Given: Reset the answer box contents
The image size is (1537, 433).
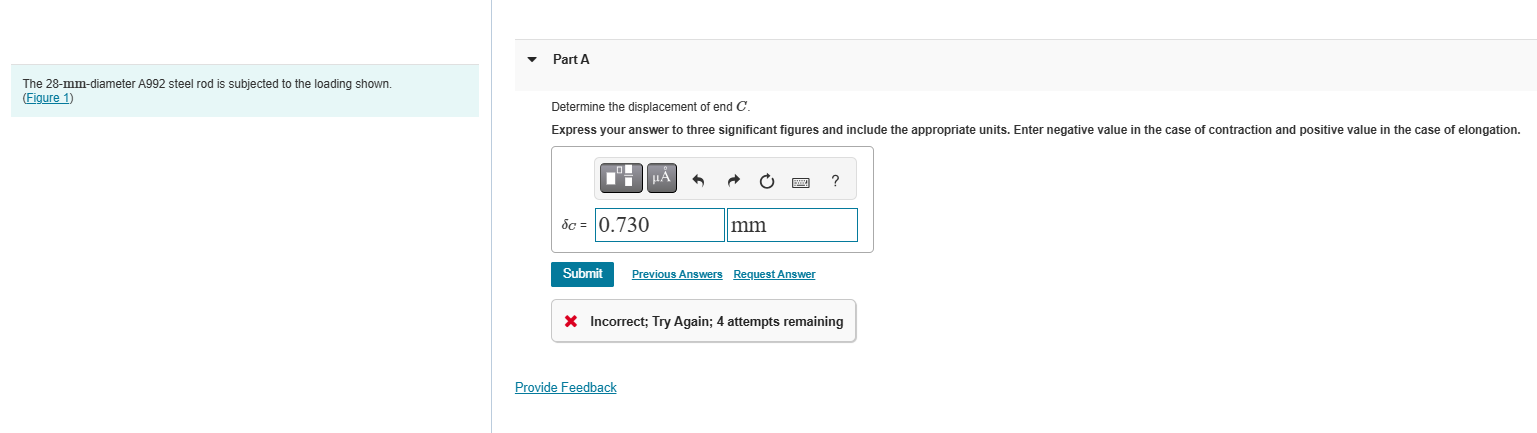Looking at the screenshot, I should (x=766, y=181).
